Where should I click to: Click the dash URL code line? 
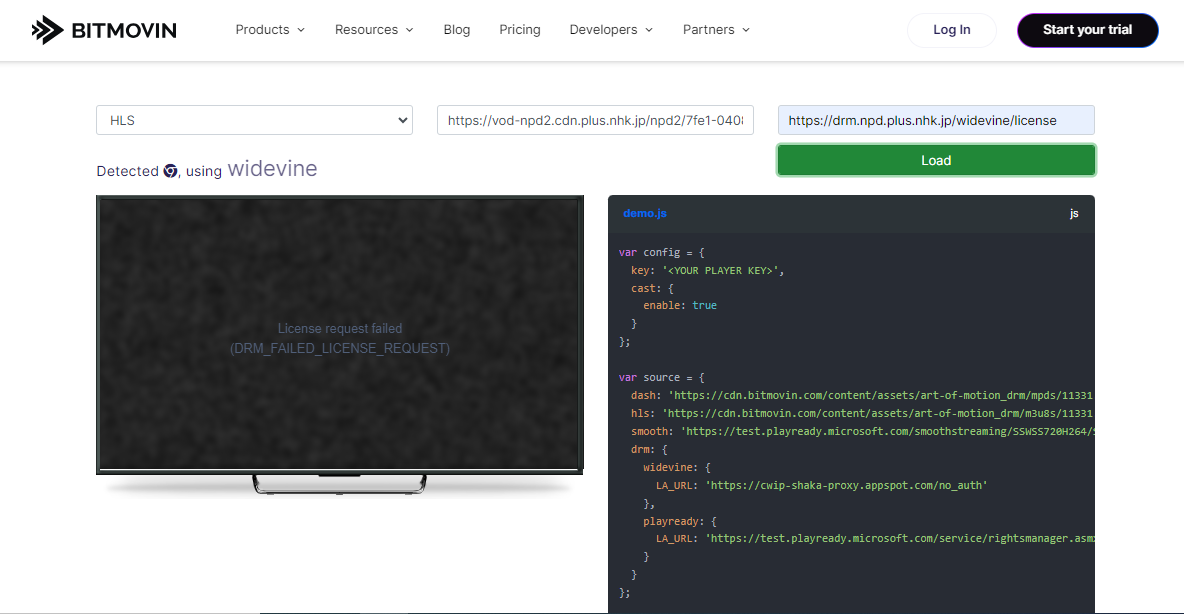[862, 395]
